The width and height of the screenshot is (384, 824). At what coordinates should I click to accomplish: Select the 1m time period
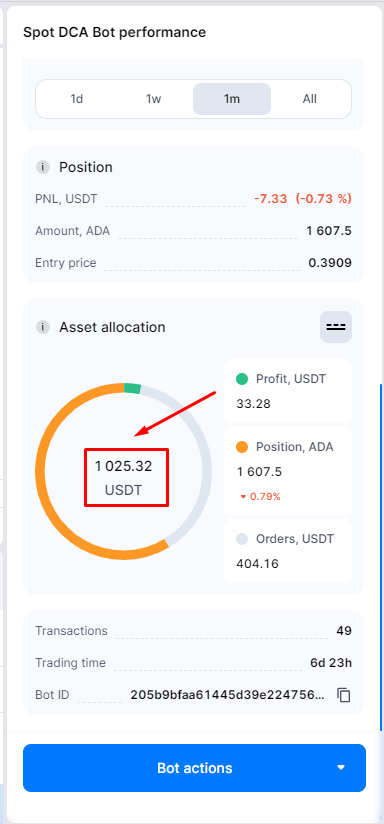(x=232, y=99)
